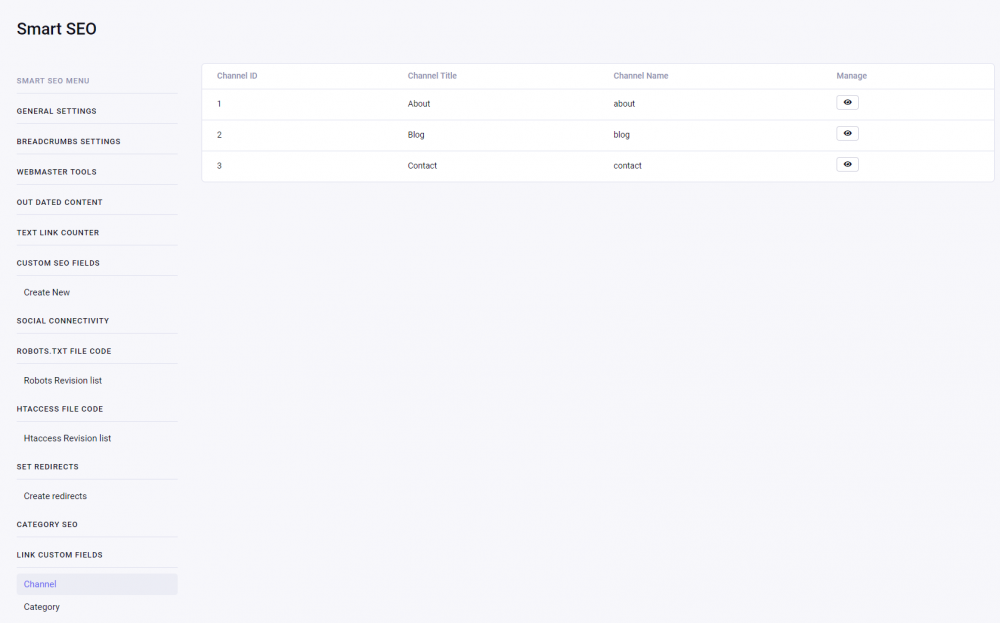Click the eye icon for the Blog channel
The width and height of the screenshot is (1000, 623).
tap(847, 133)
